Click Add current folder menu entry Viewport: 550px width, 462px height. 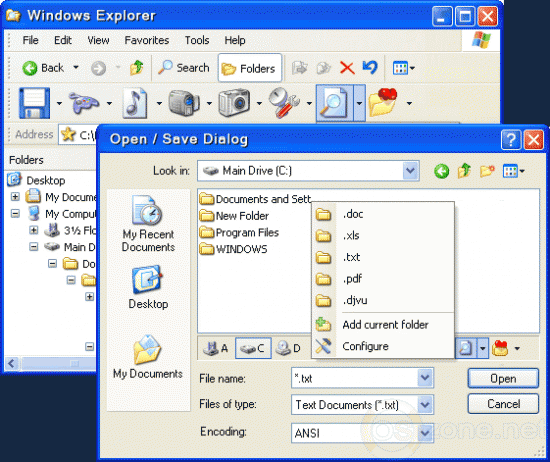383,325
